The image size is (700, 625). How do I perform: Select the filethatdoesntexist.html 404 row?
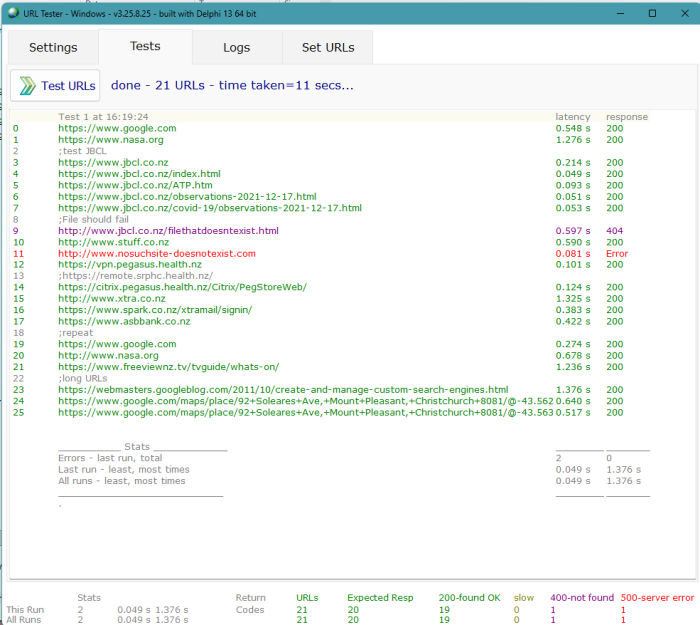point(168,231)
